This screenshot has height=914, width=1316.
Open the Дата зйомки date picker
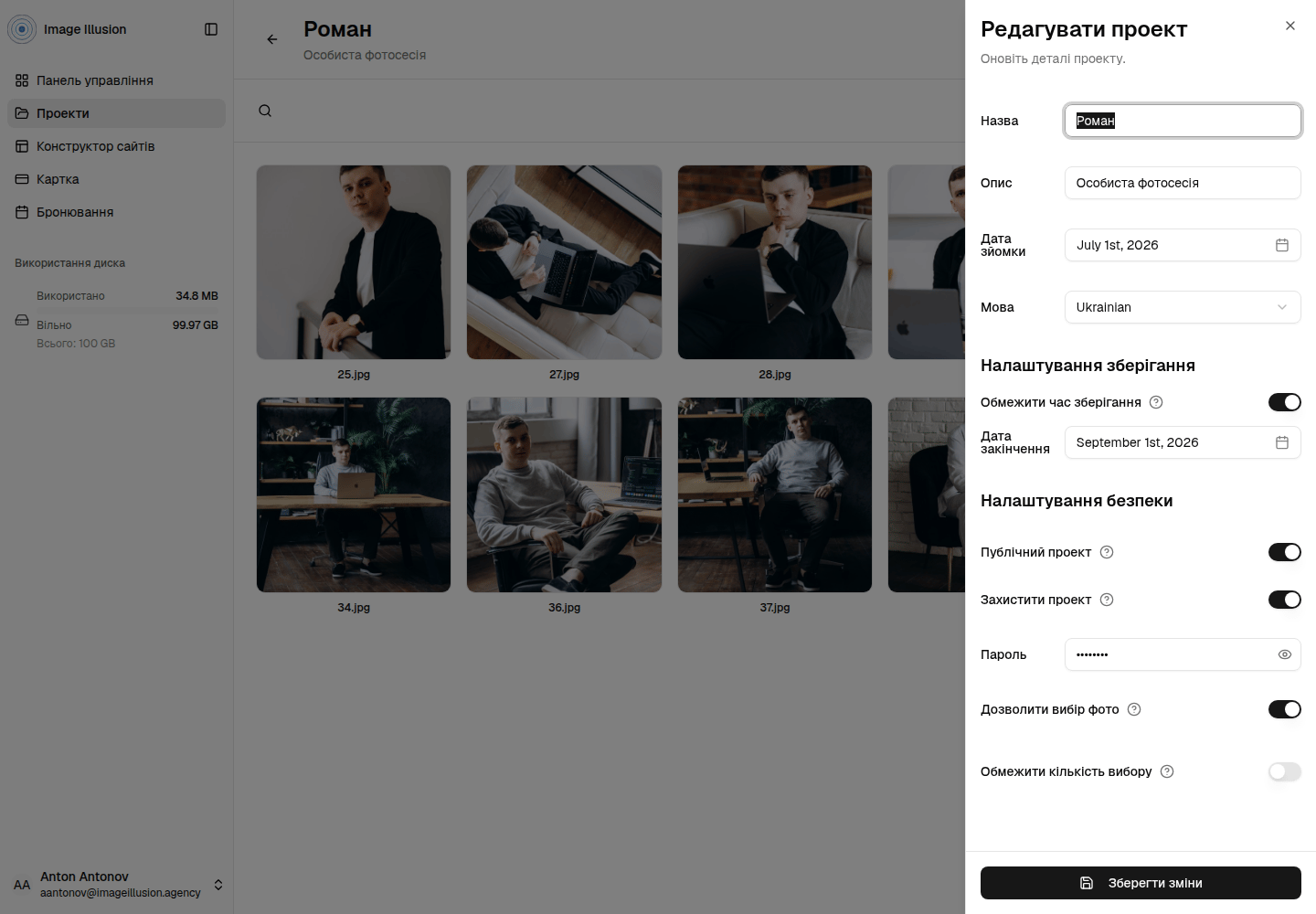tap(1183, 245)
